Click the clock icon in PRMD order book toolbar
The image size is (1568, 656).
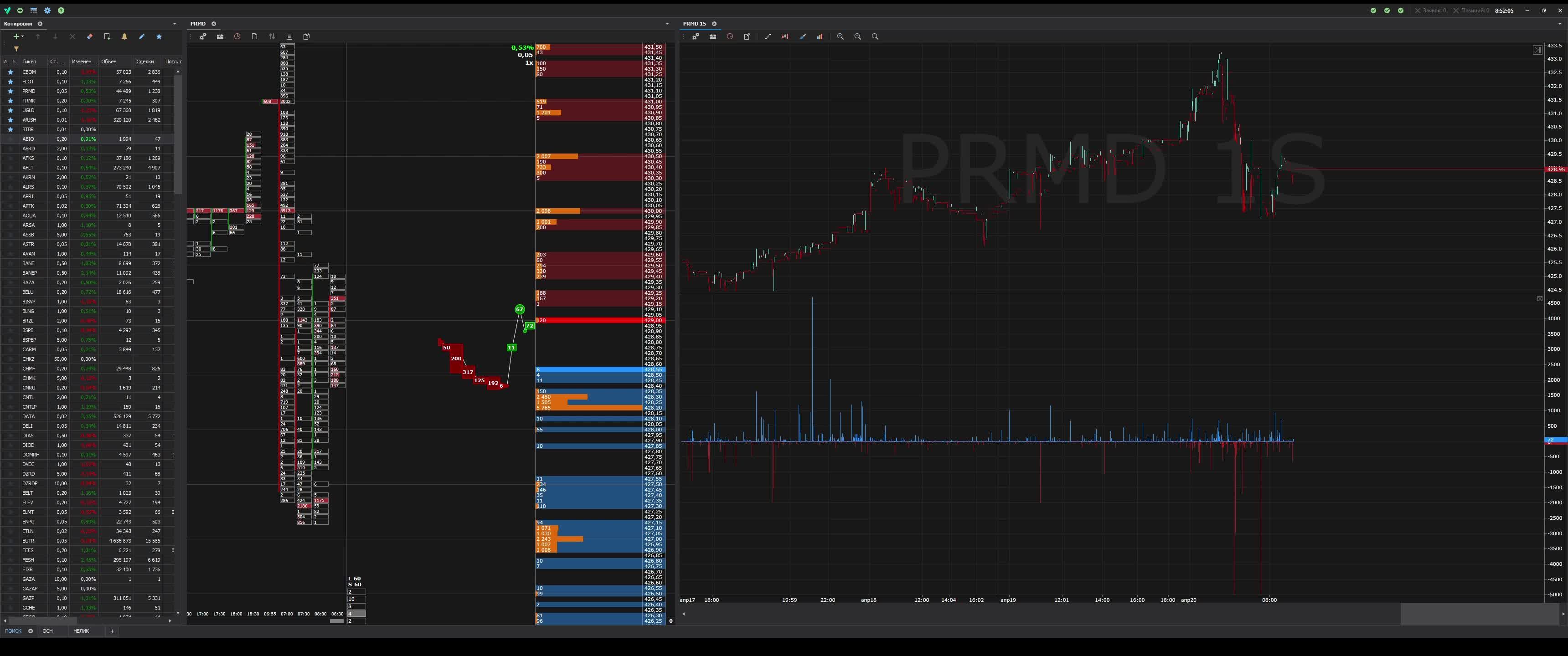[x=237, y=36]
